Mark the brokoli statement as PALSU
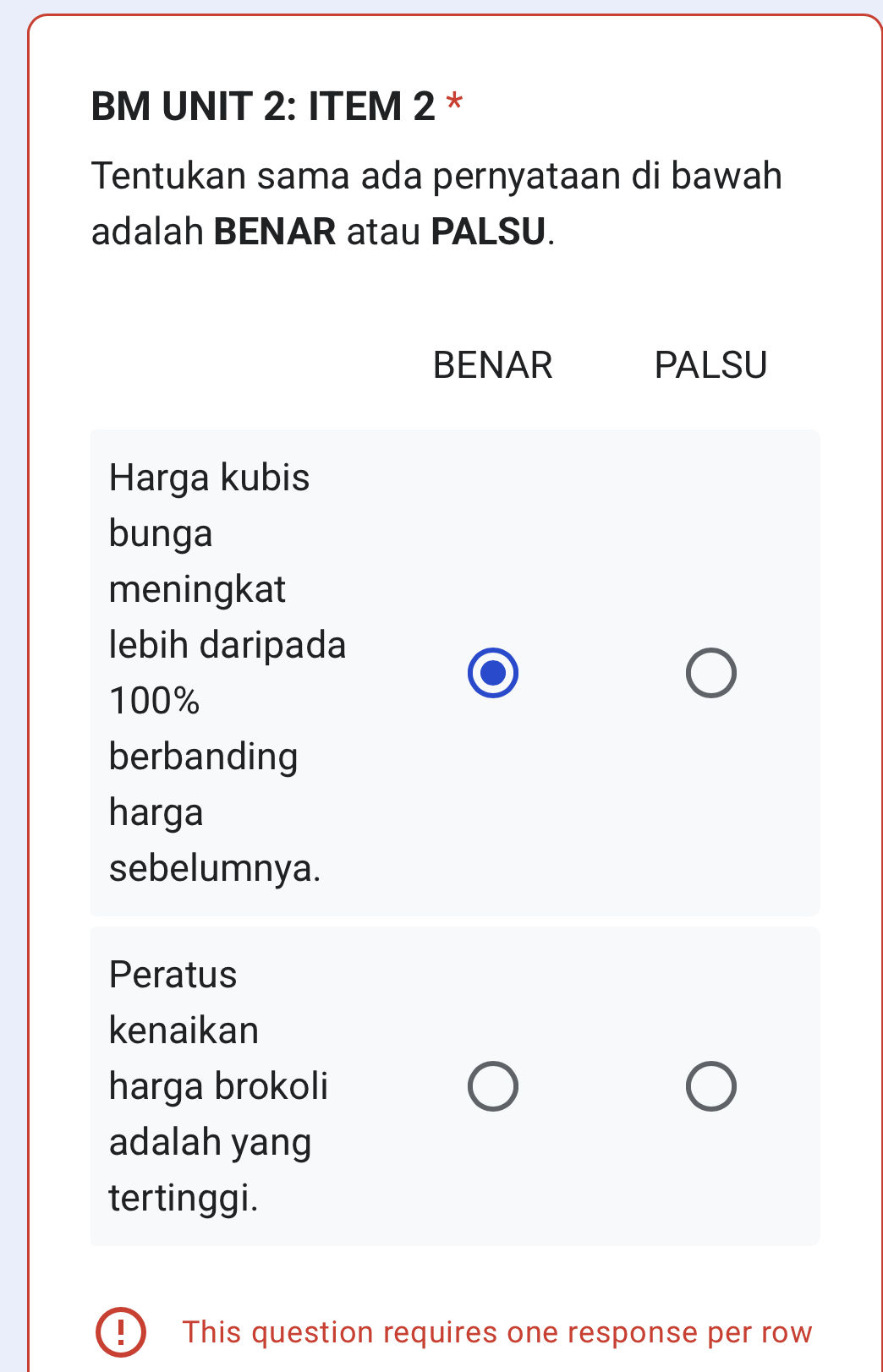 (710, 1085)
